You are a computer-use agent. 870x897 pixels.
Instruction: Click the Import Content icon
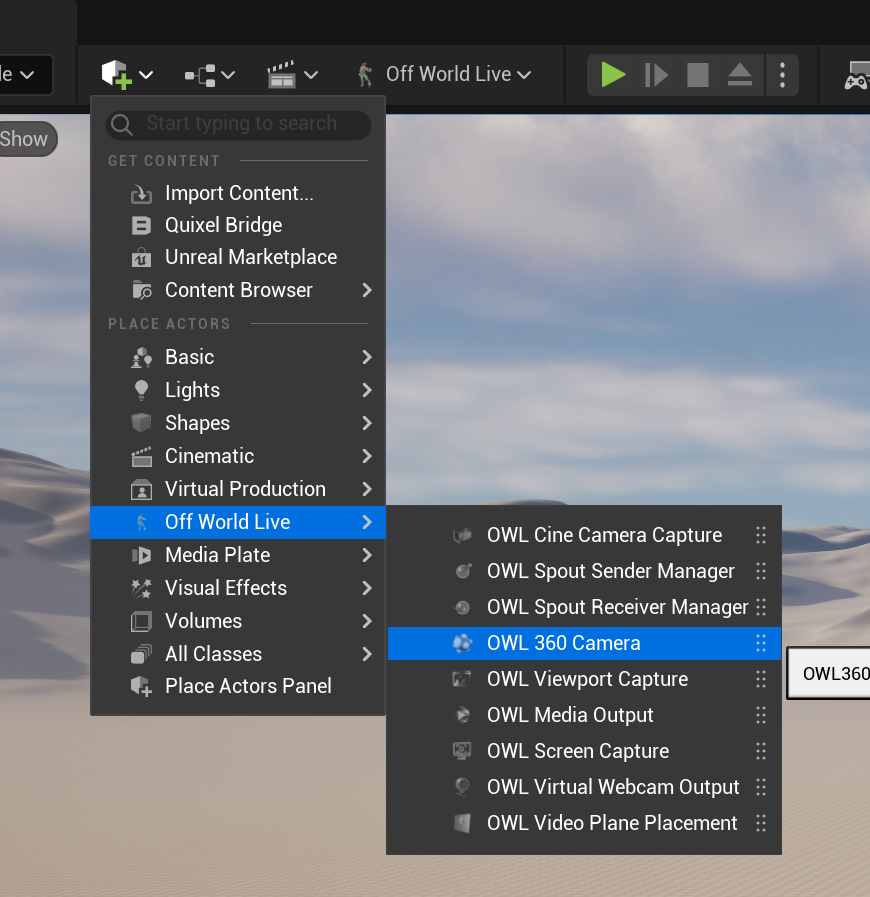141,194
